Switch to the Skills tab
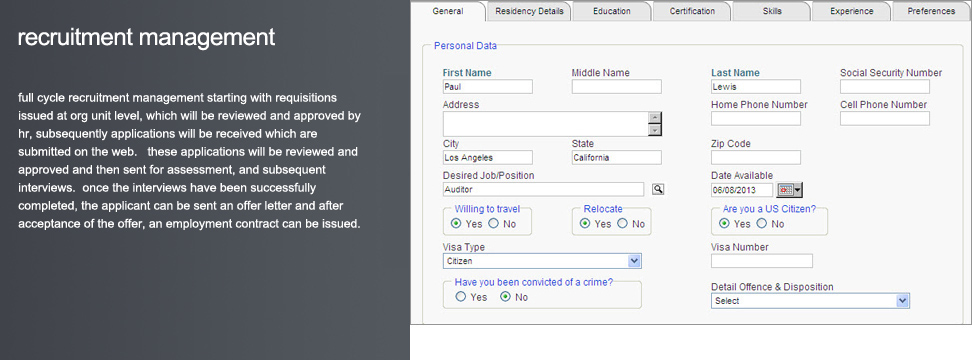This screenshot has width=972, height=360. click(772, 11)
